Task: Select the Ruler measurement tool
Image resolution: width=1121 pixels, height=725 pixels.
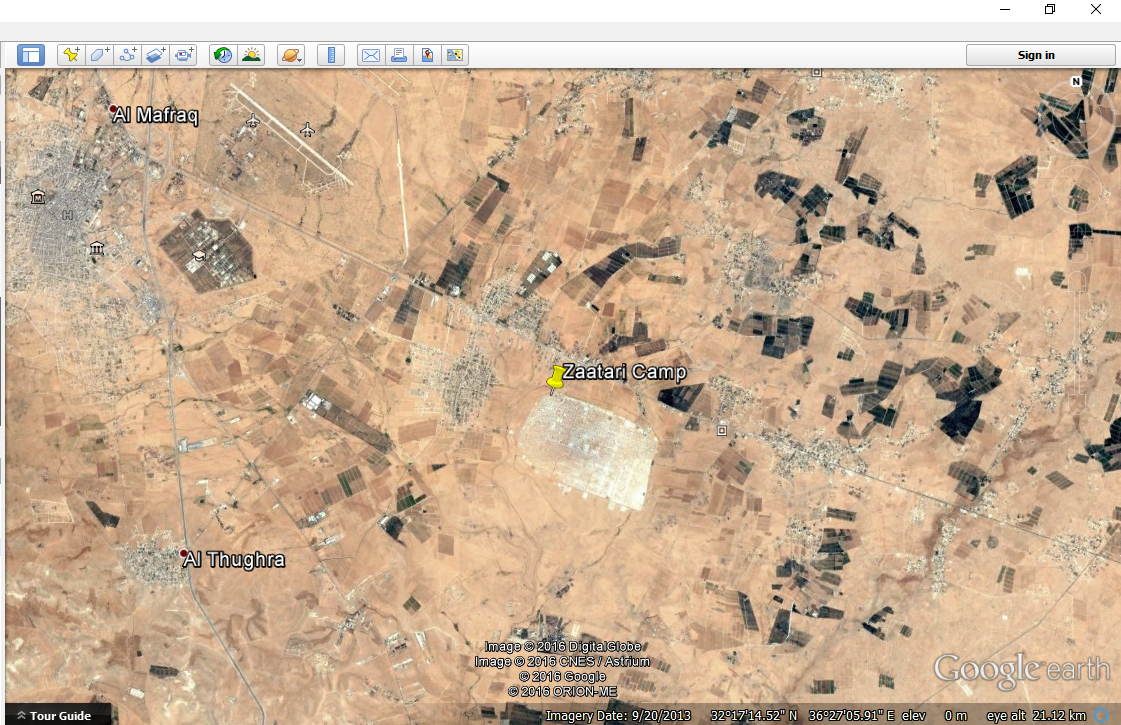Action: click(x=331, y=55)
